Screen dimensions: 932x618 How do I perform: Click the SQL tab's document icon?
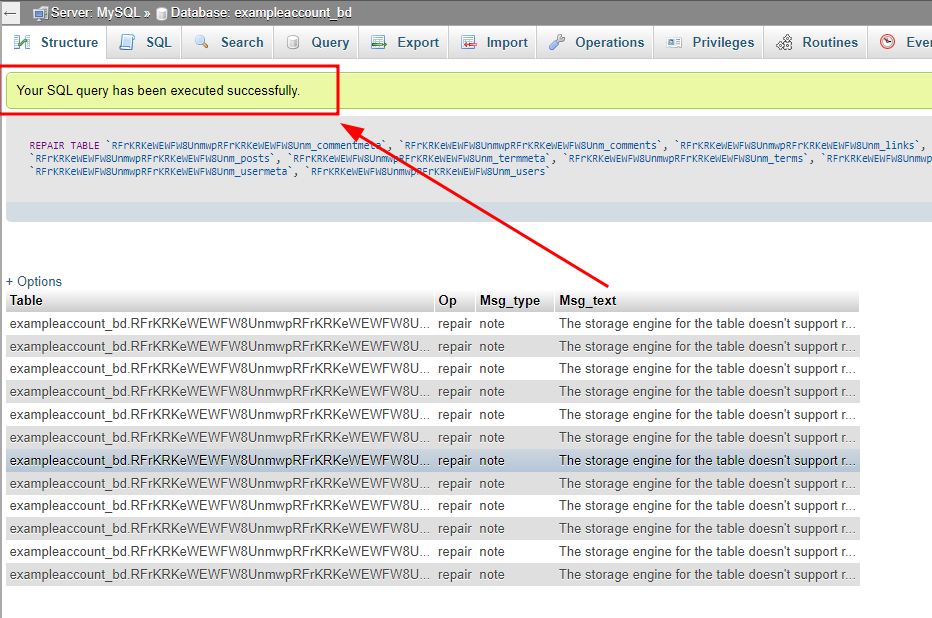point(127,42)
